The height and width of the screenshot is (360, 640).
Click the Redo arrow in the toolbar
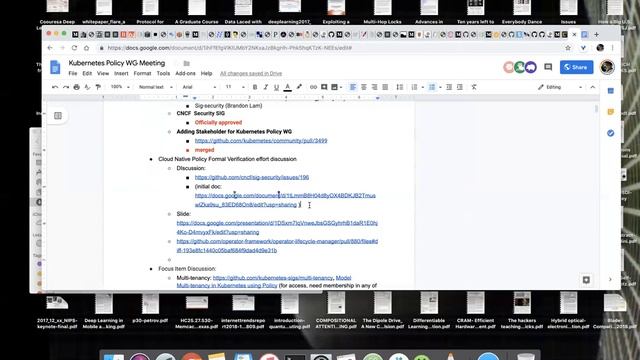coord(66,87)
